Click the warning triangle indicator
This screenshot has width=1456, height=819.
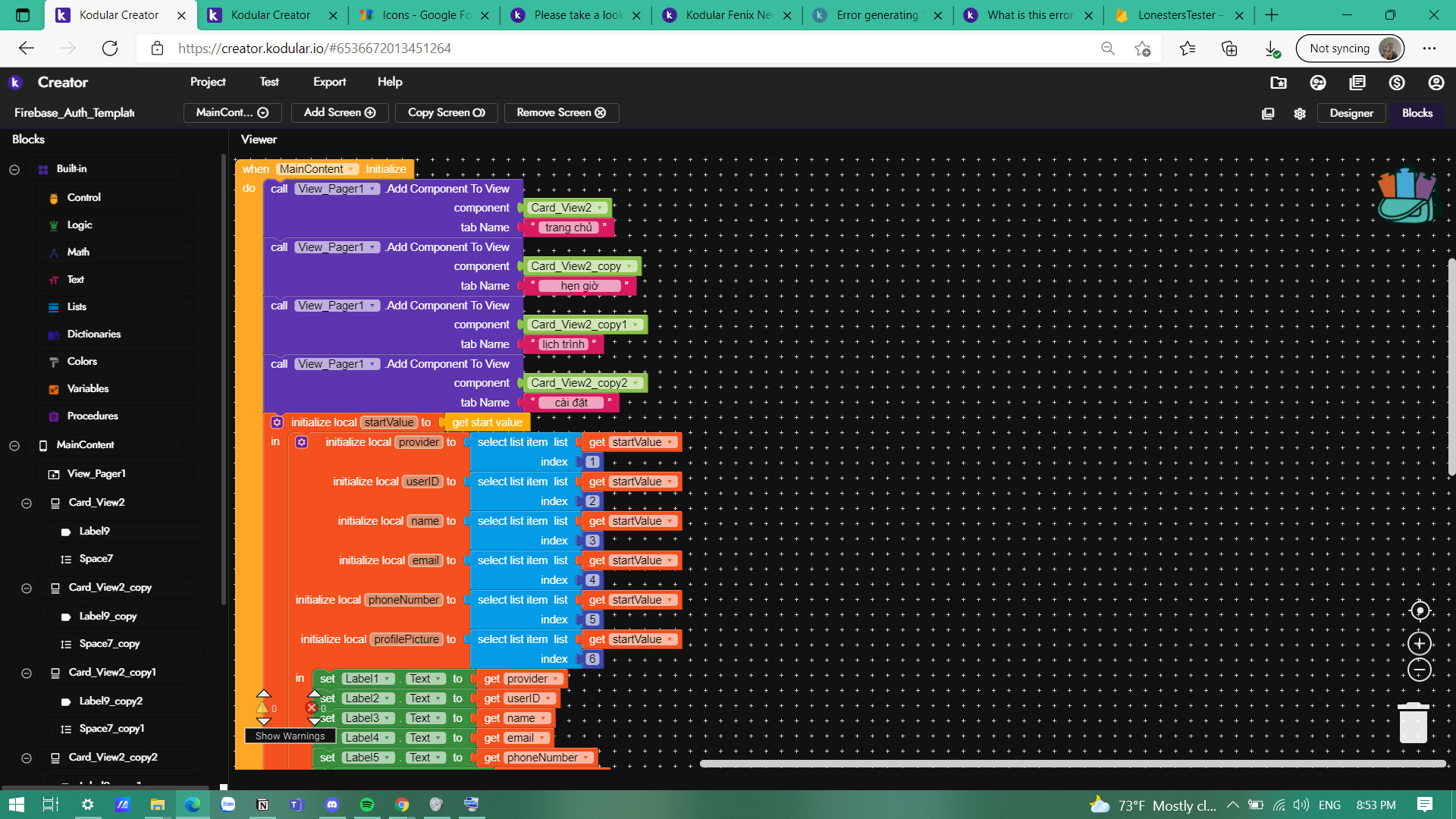click(263, 708)
